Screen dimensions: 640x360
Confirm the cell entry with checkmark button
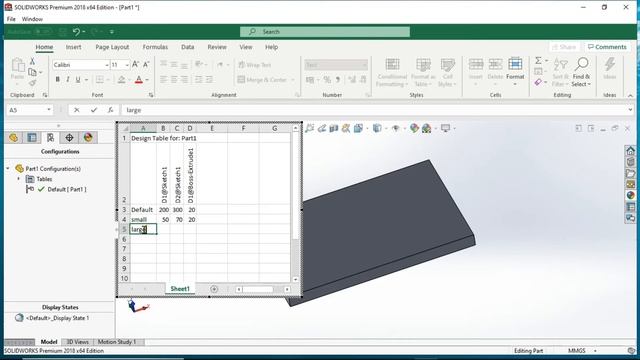point(94,110)
